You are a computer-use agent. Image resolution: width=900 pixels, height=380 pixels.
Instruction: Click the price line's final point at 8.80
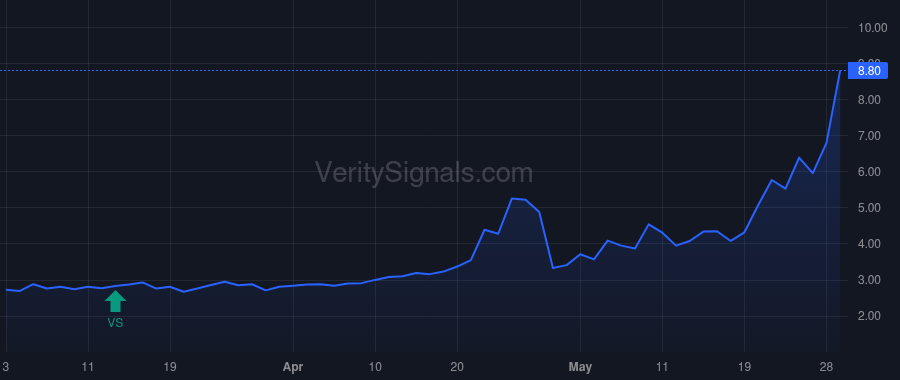point(840,71)
